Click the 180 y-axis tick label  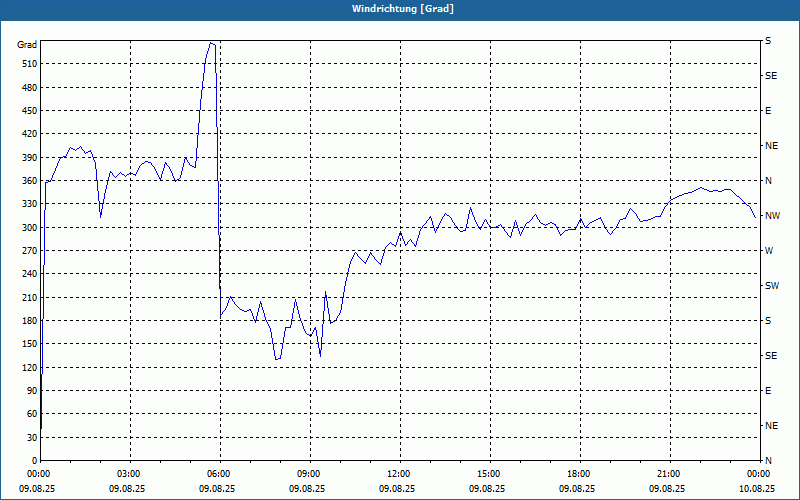coord(29,320)
